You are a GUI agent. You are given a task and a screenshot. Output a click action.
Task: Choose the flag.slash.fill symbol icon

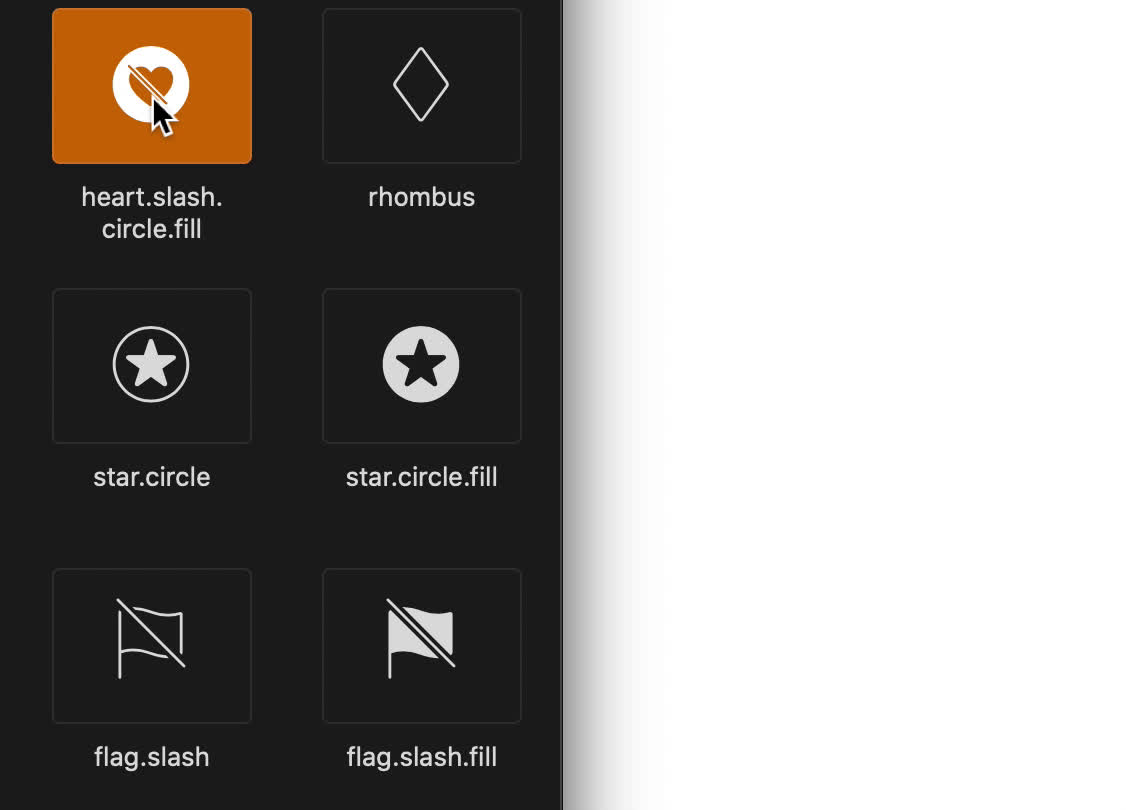(421, 638)
